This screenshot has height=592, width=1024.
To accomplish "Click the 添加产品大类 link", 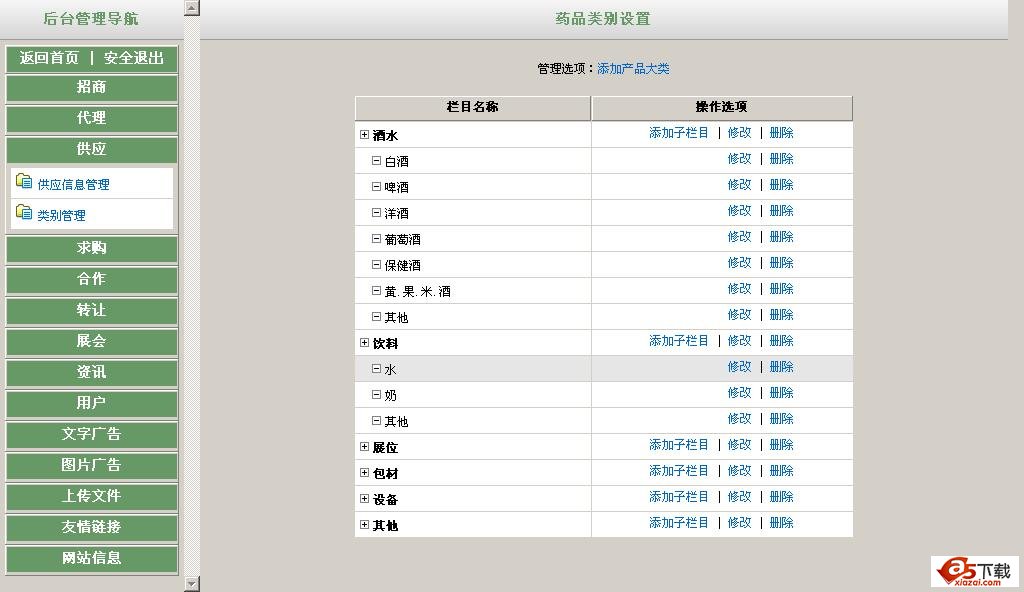I will click(x=633, y=69).
